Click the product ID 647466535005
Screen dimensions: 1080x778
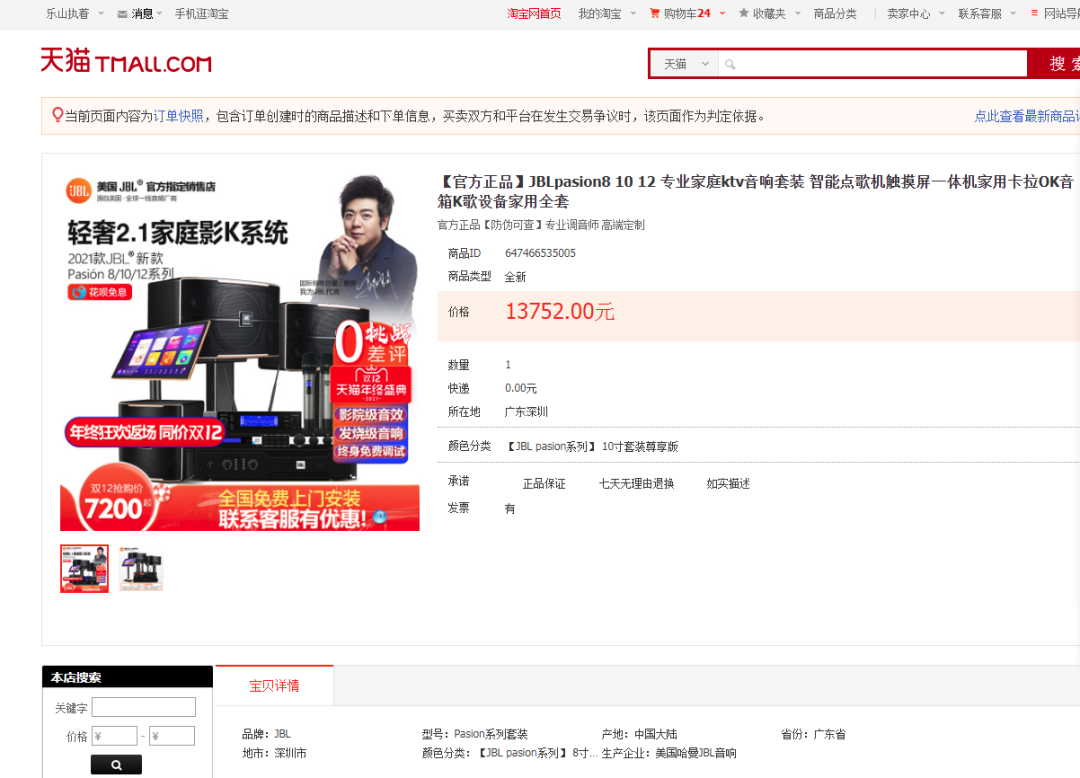540,253
